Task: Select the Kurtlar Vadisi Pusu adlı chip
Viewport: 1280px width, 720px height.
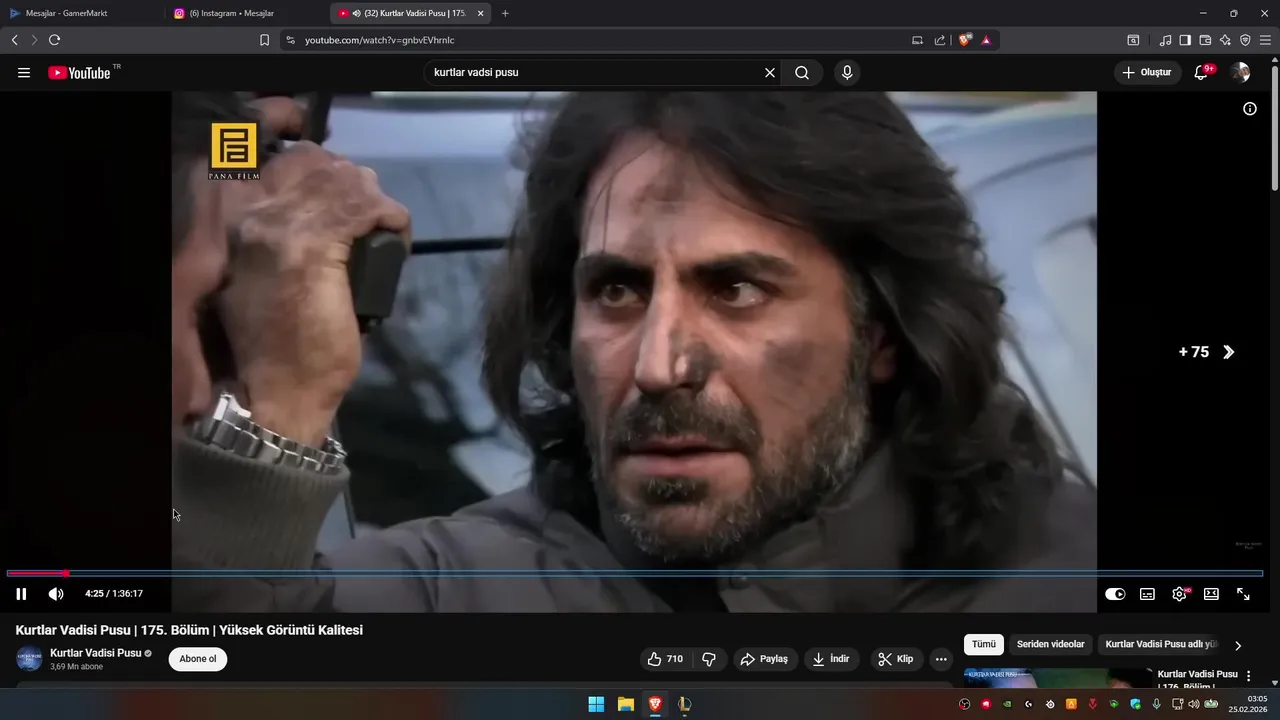Action: pyautogui.click(x=1161, y=644)
